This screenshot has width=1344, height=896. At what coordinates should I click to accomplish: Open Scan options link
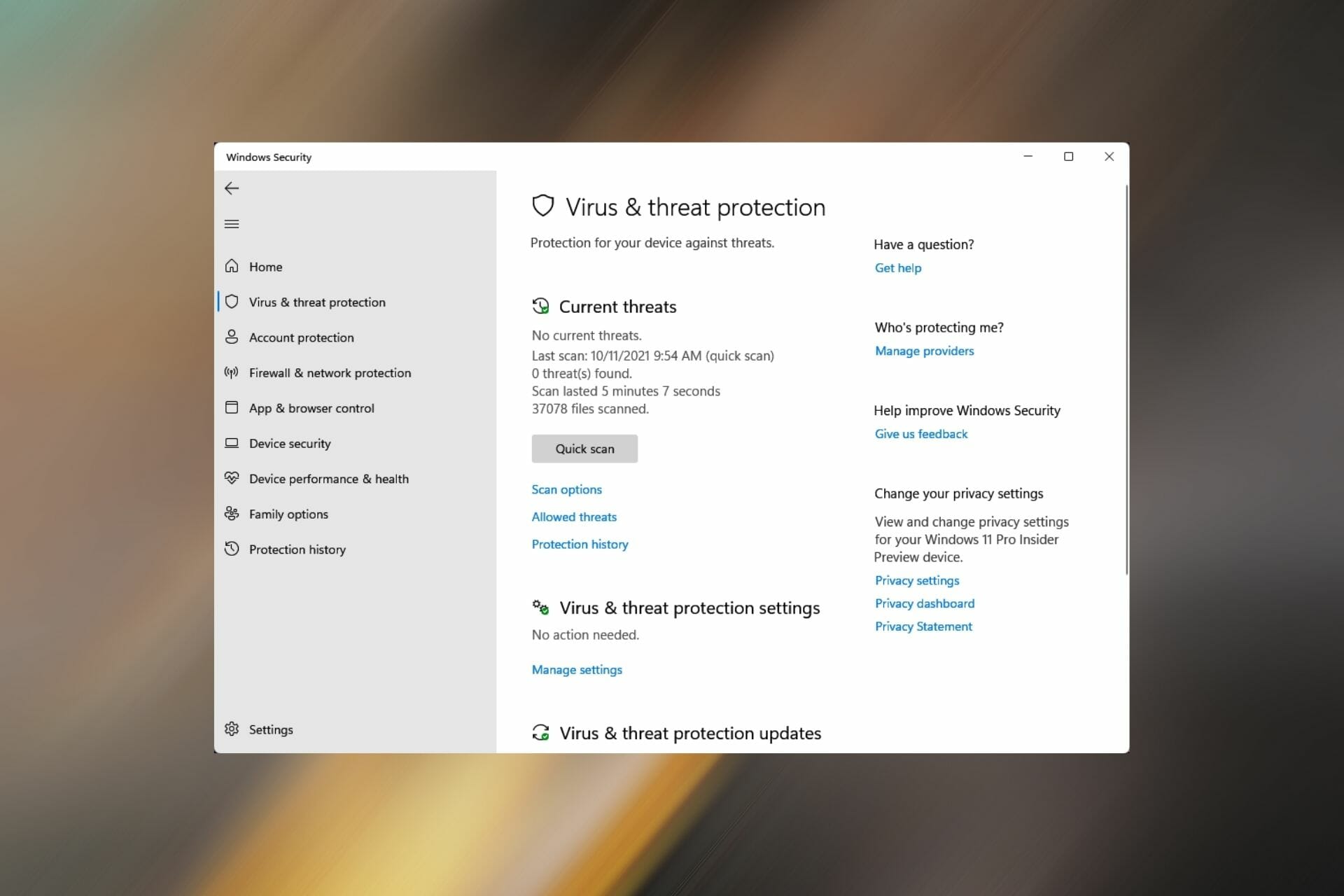(x=567, y=489)
